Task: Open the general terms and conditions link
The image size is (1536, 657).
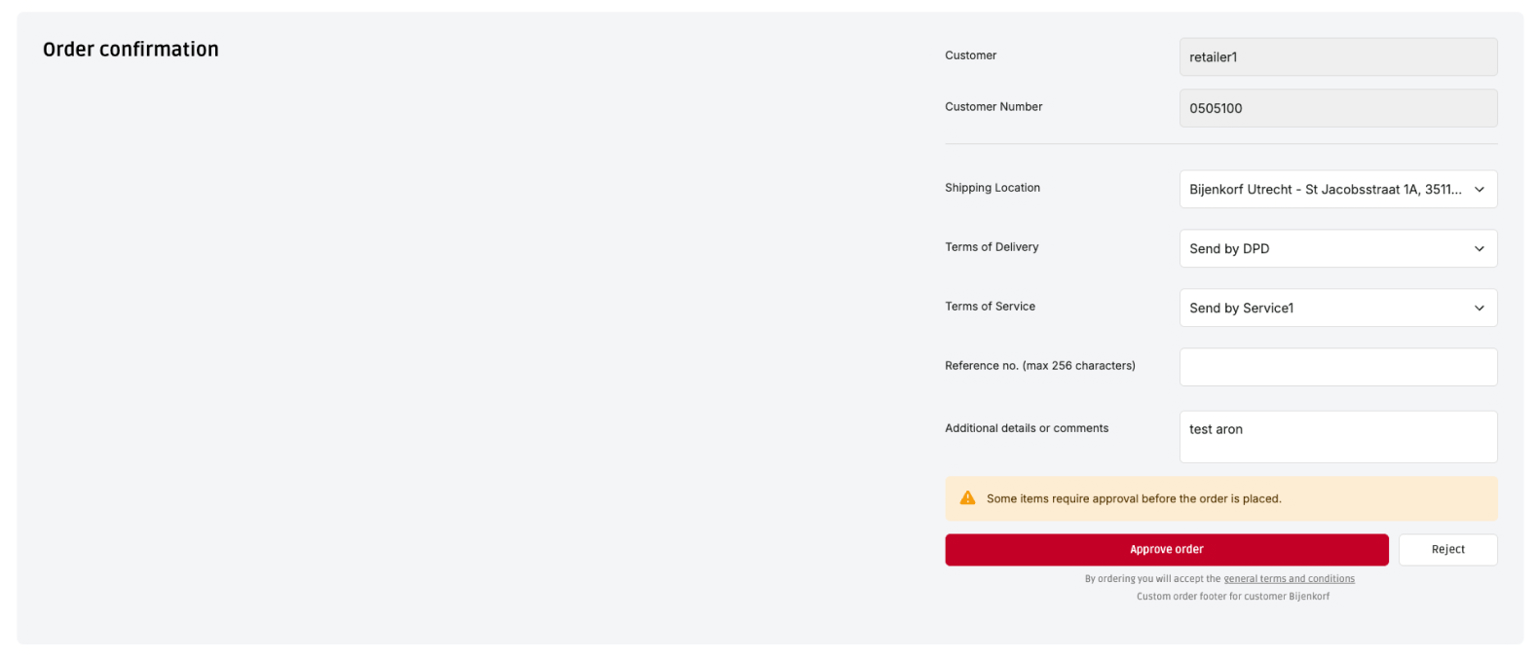Action: 1289,579
